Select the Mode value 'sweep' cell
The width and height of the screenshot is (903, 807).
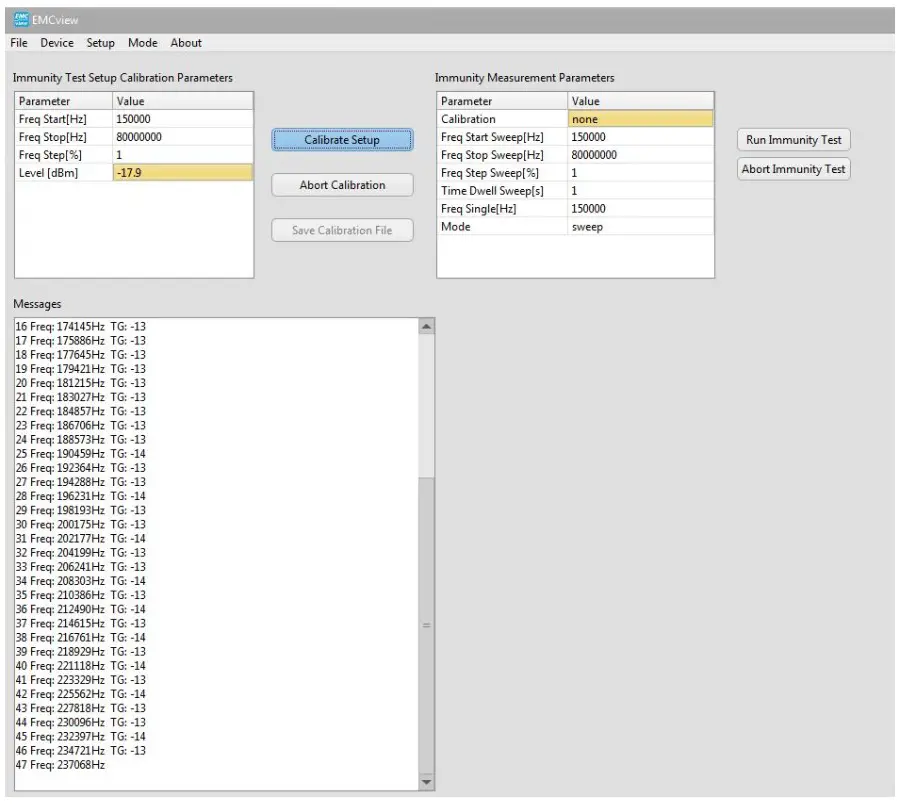click(640, 226)
